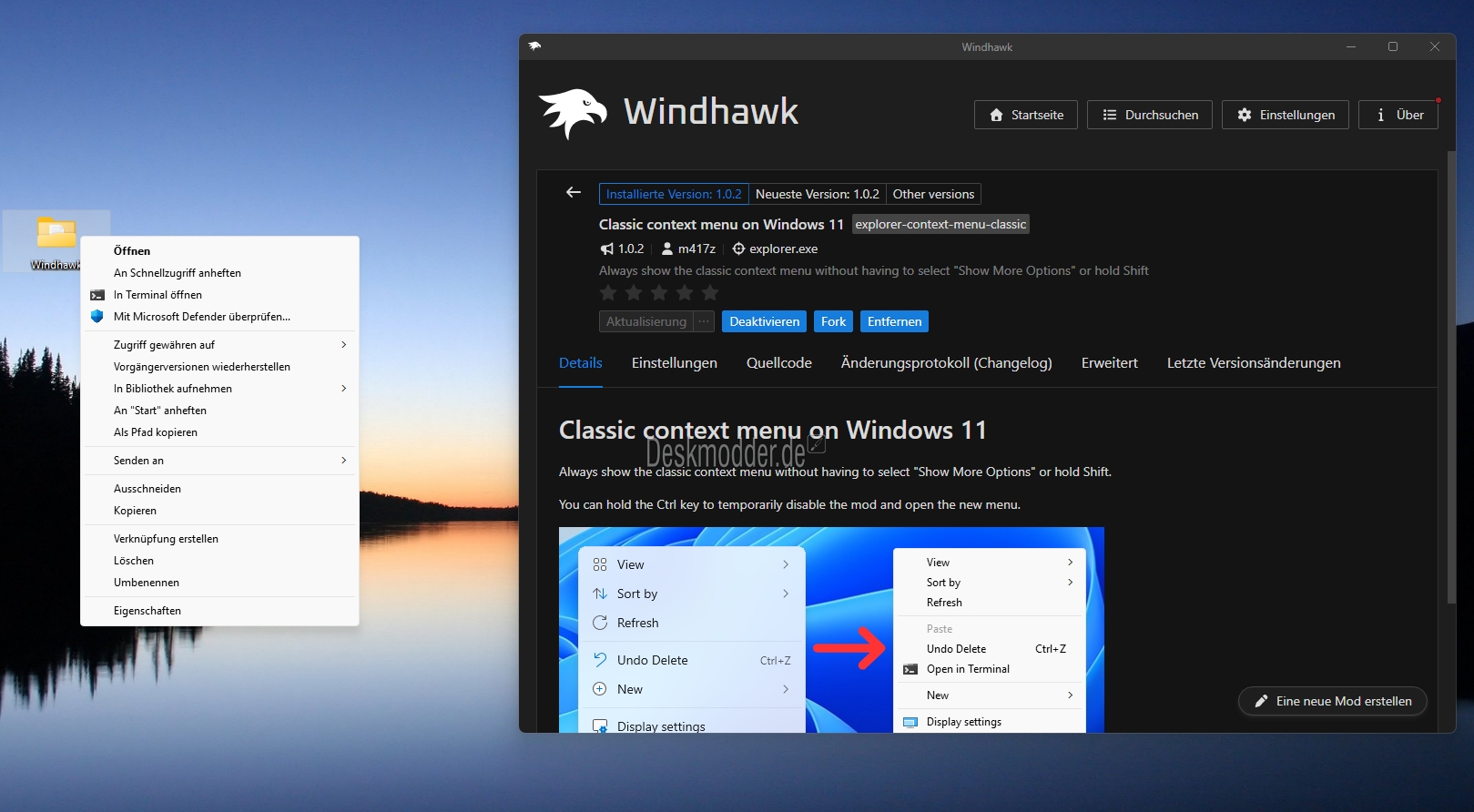
Task: Select Installierte Version: 1.0.2
Action: click(674, 194)
